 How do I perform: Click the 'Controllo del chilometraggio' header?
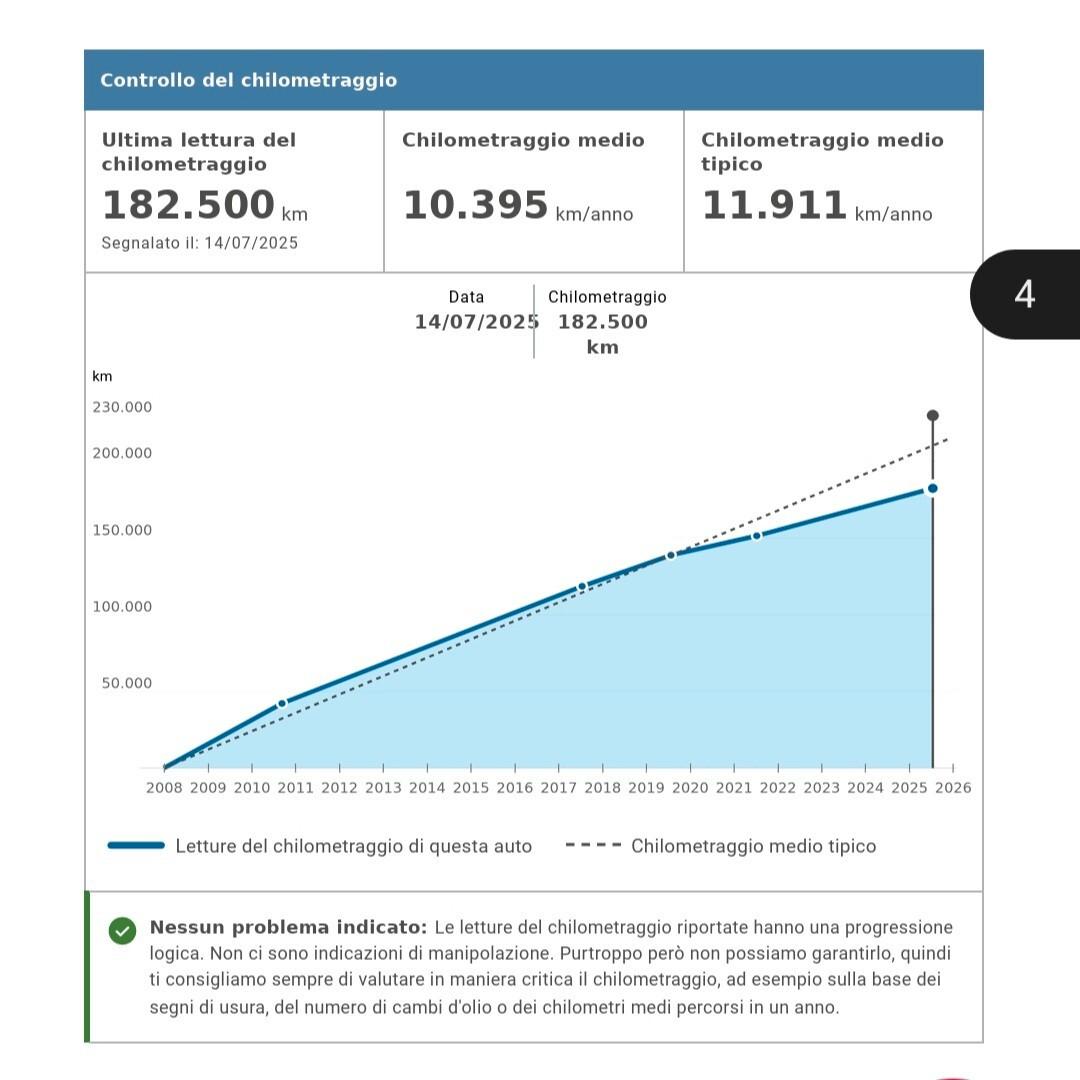[249, 80]
